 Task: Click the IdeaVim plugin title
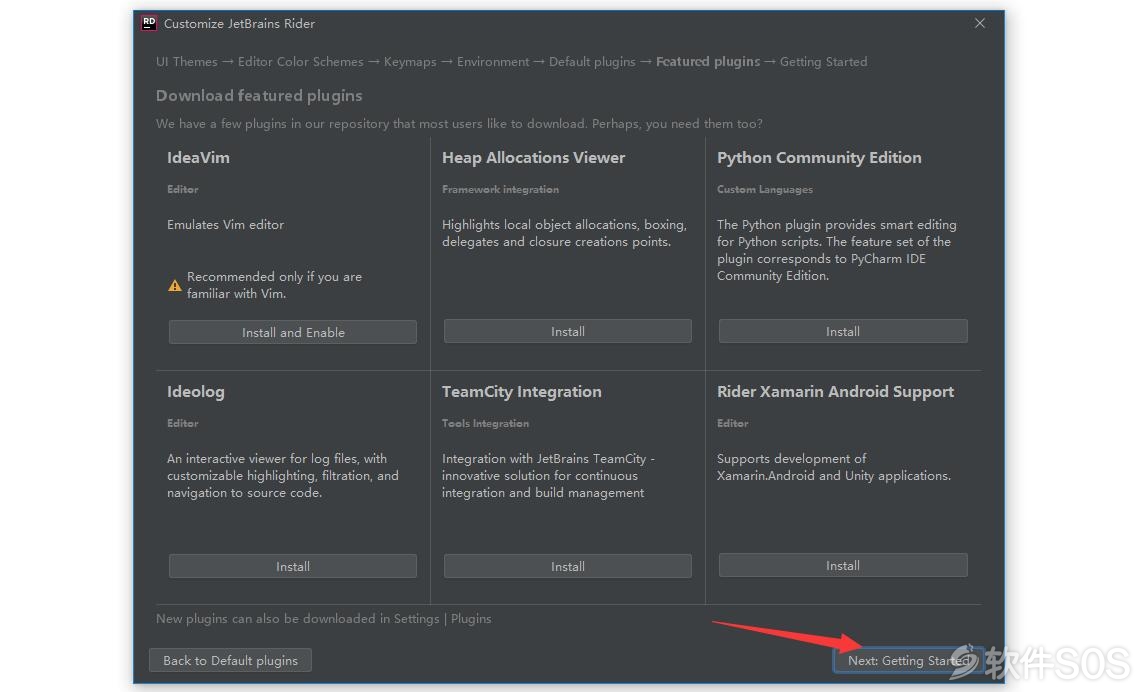pyautogui.click(x=198, y=157)
